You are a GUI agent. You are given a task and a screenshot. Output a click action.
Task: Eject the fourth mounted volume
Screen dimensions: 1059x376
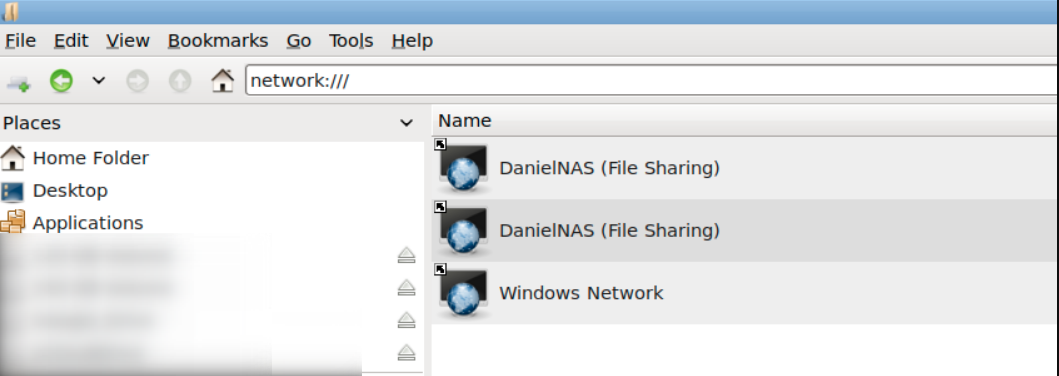[x=406, y=352]
